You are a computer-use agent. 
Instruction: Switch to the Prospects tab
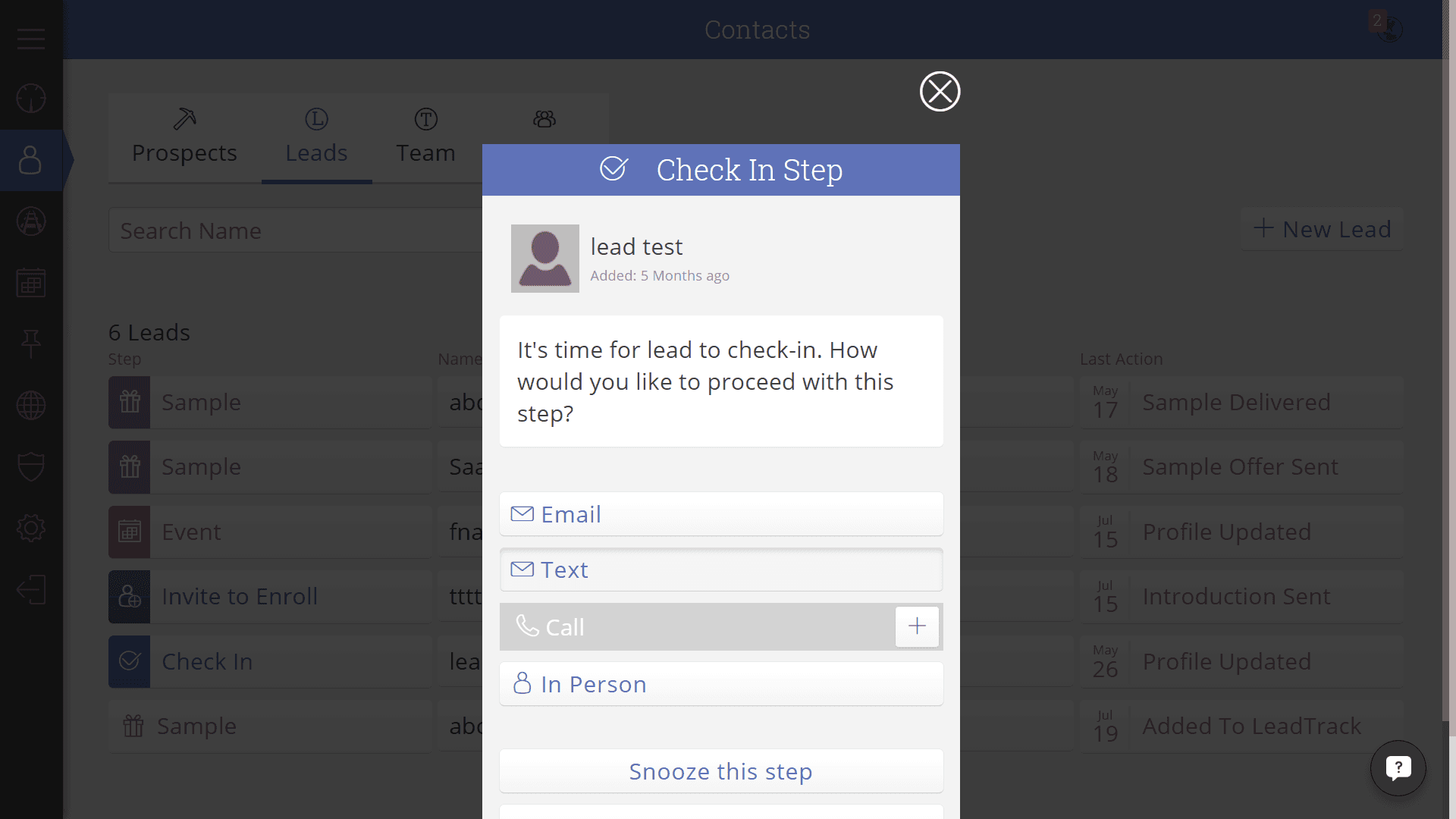[x=184, y=138]
